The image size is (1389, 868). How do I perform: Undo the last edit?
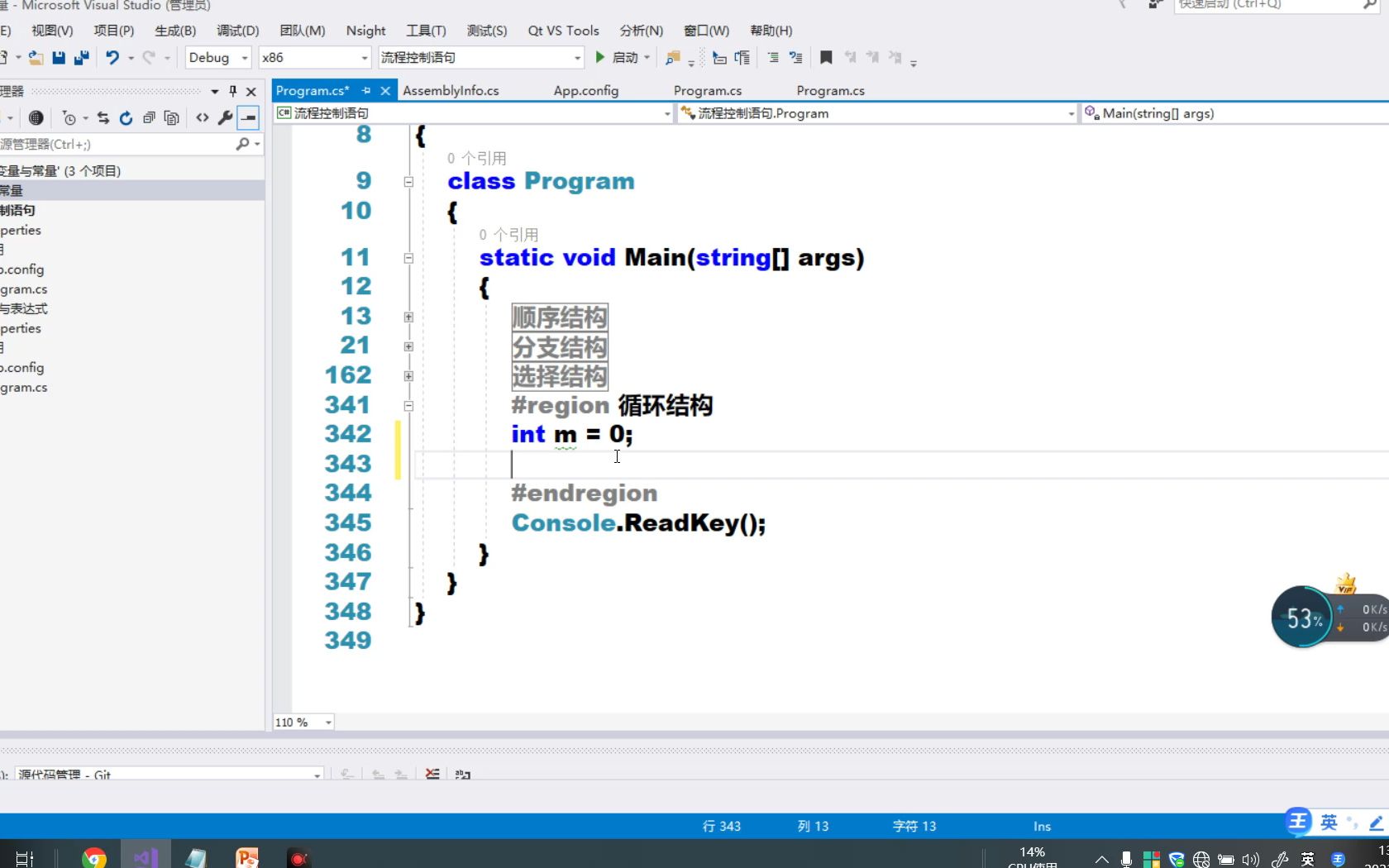coord(112,58)
